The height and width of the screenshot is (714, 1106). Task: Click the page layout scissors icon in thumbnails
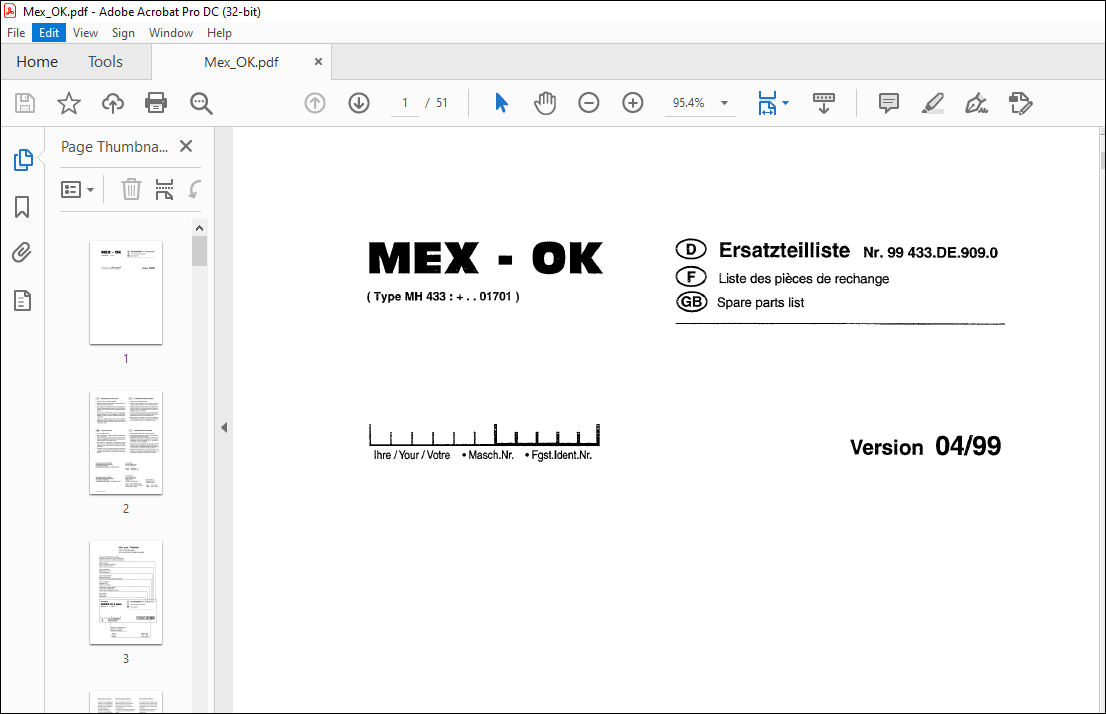(164, 189)
